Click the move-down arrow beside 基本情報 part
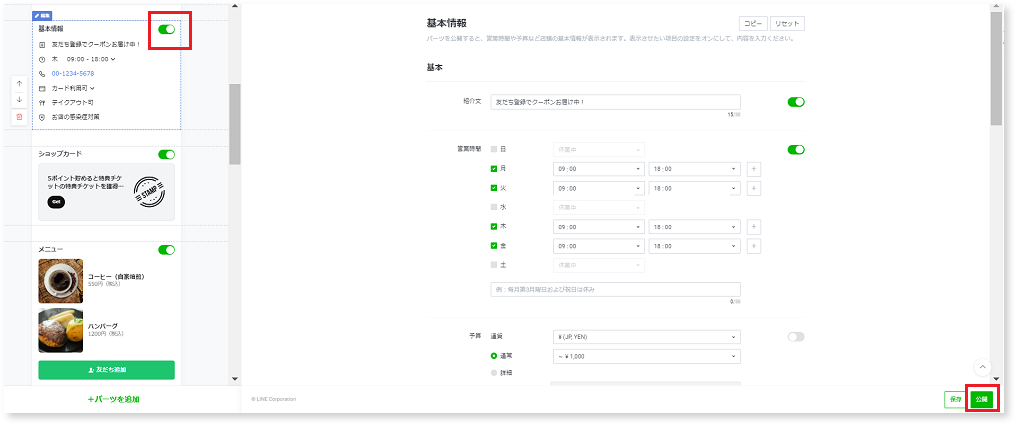This screenshot has width=1017, height=426. click(19, 100)
